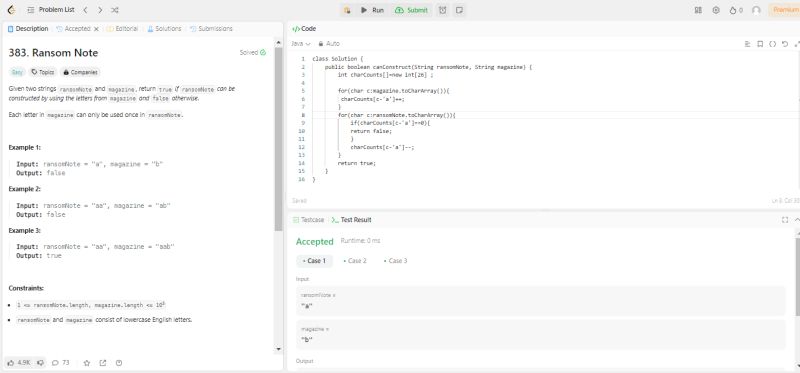Open the timer alarm clock icon
800x373 pixels.
(x=442, y=10)
